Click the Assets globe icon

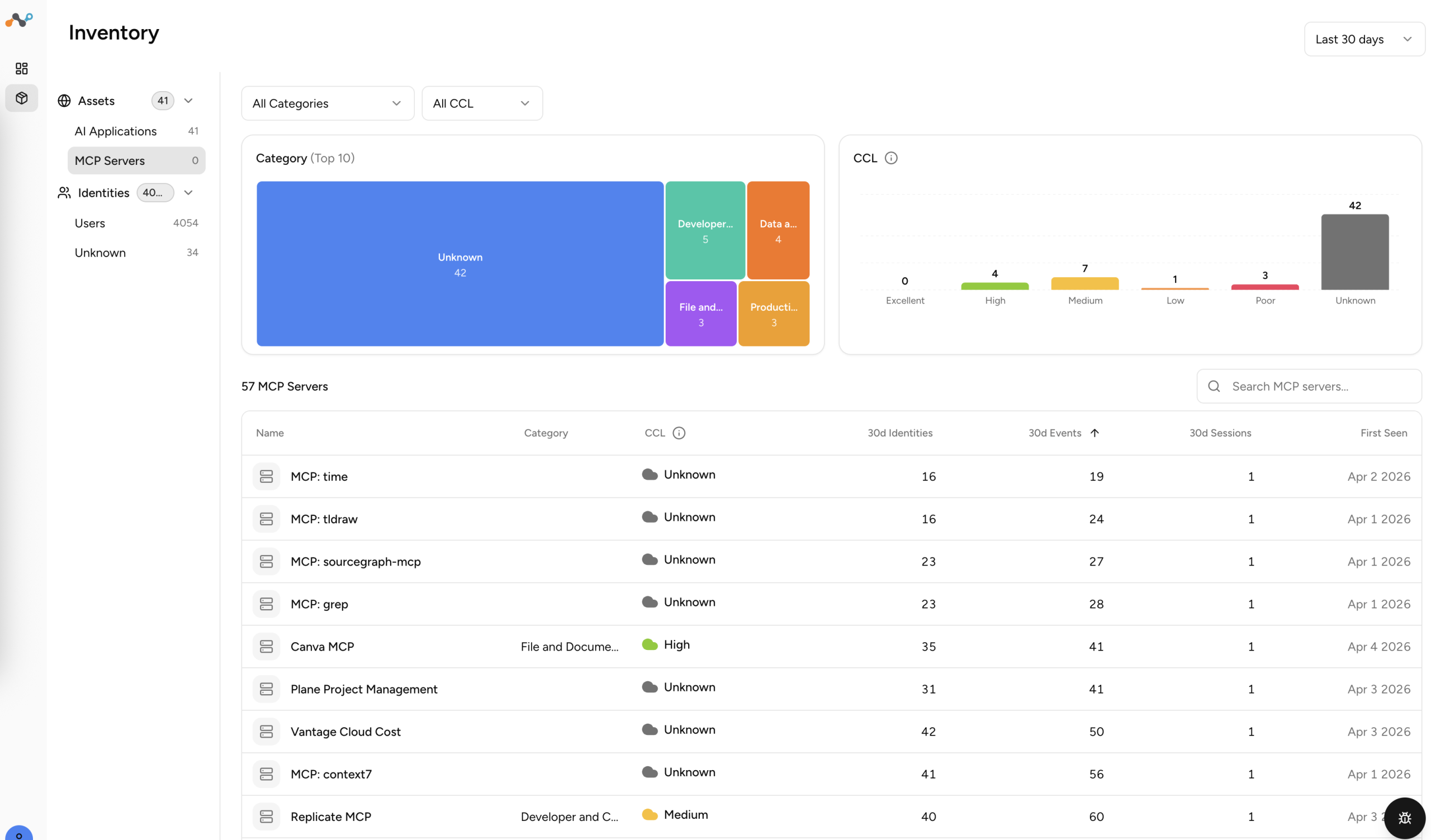pyautogui.click(x=64, y=101)
